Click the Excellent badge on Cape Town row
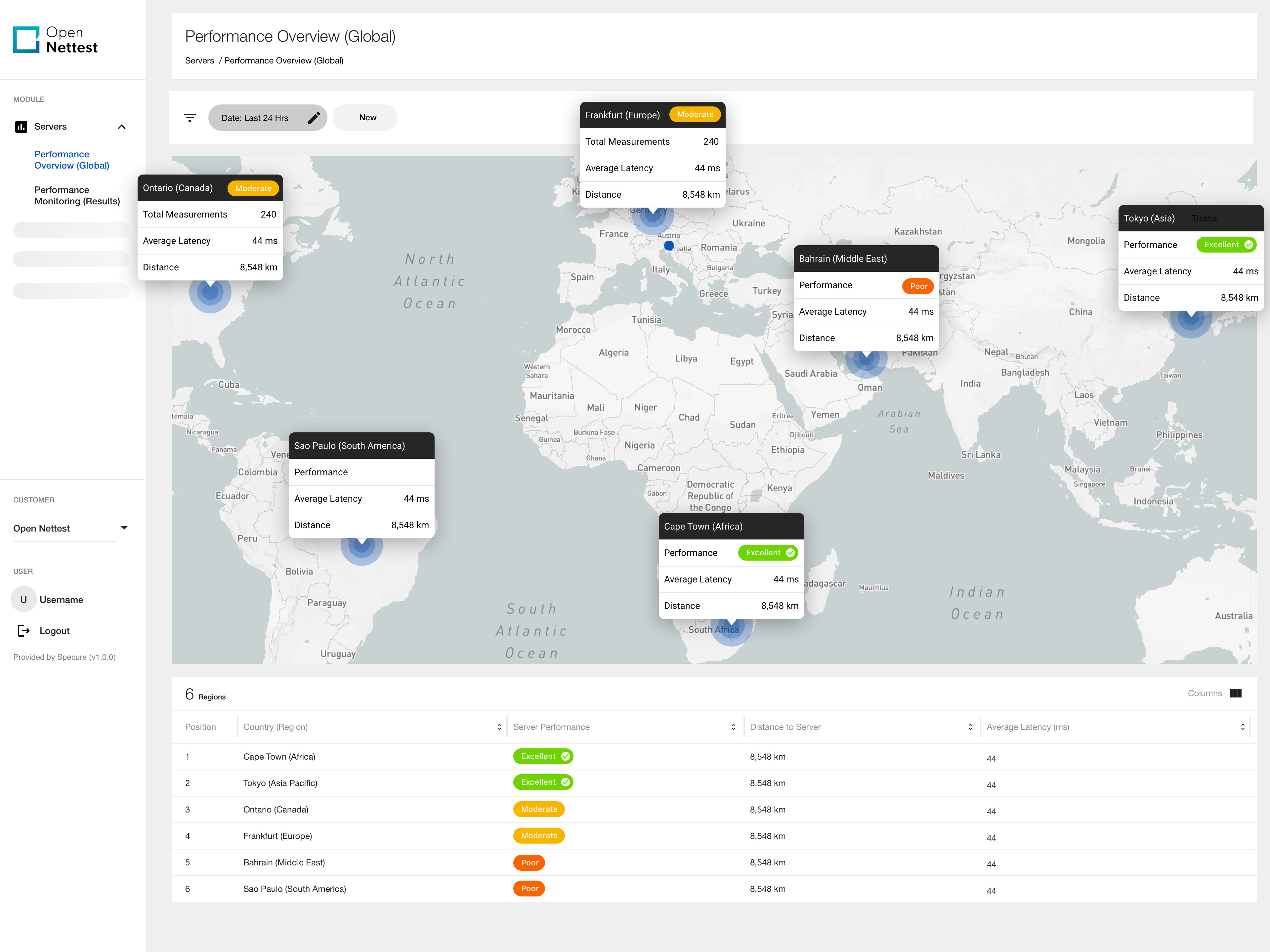 tap(543, 756)
